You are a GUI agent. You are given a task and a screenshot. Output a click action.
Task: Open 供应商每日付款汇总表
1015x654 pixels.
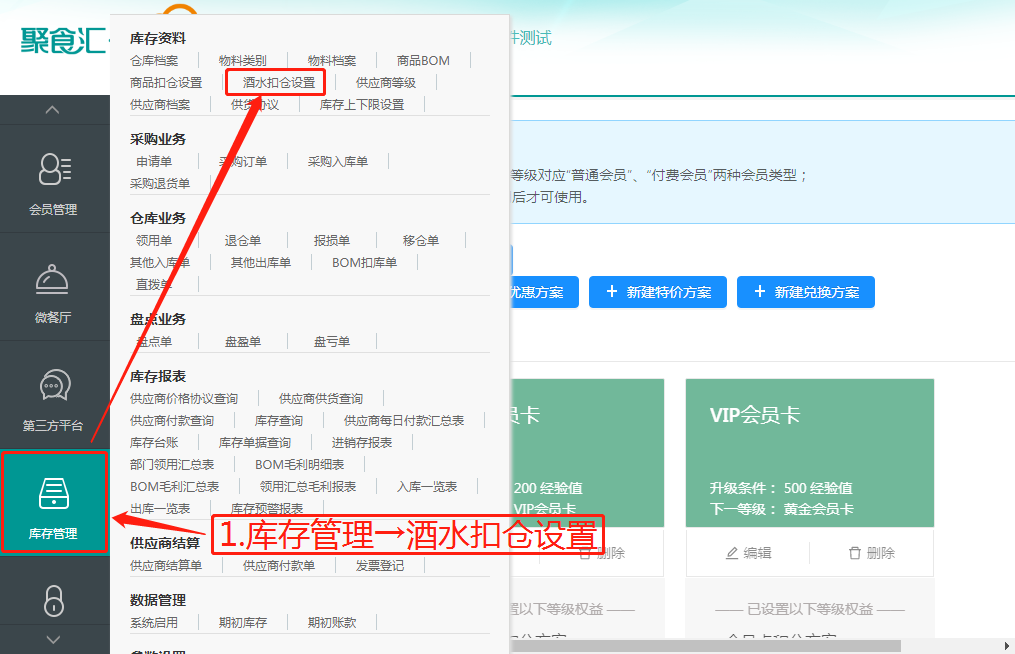(x=404, y=421)
